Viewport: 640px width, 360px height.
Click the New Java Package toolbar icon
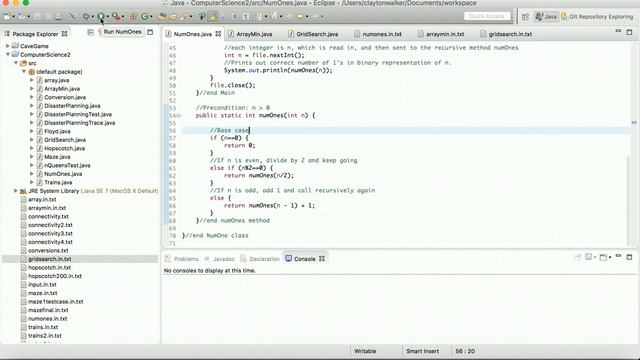click(x=133, y=16)
